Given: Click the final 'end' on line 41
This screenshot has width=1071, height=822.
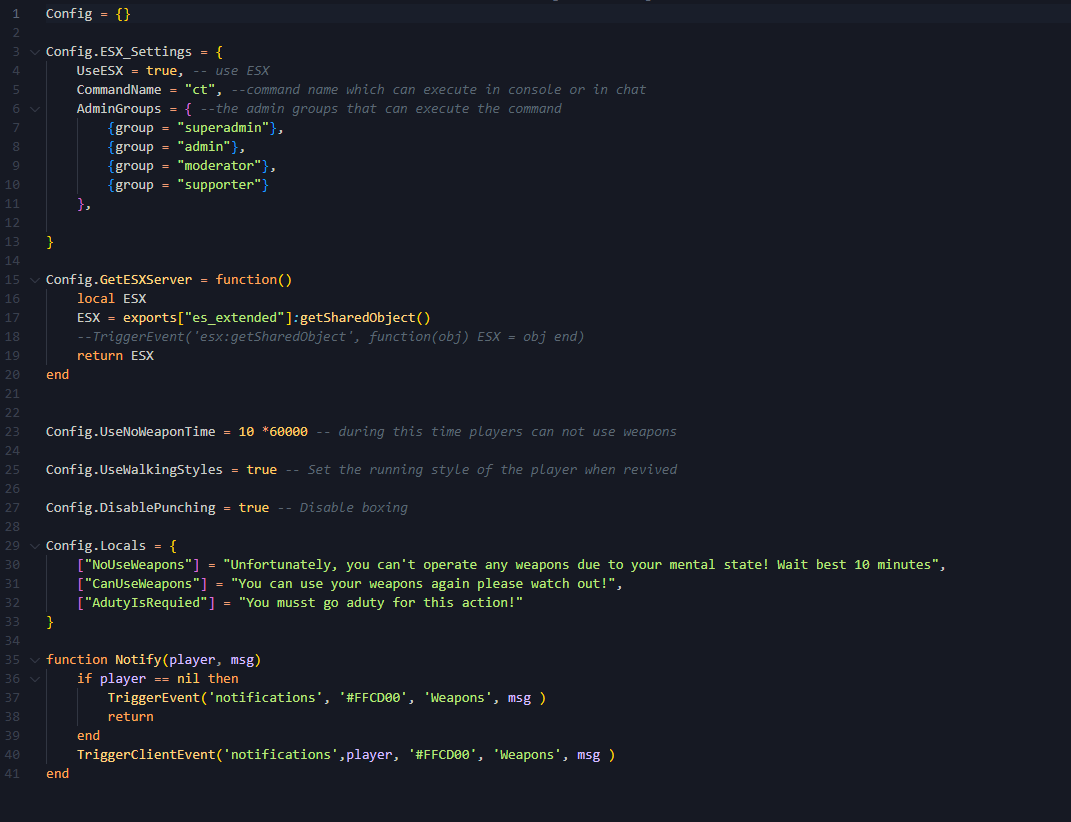Looking at the screenshot, I should tap(57, 773).
